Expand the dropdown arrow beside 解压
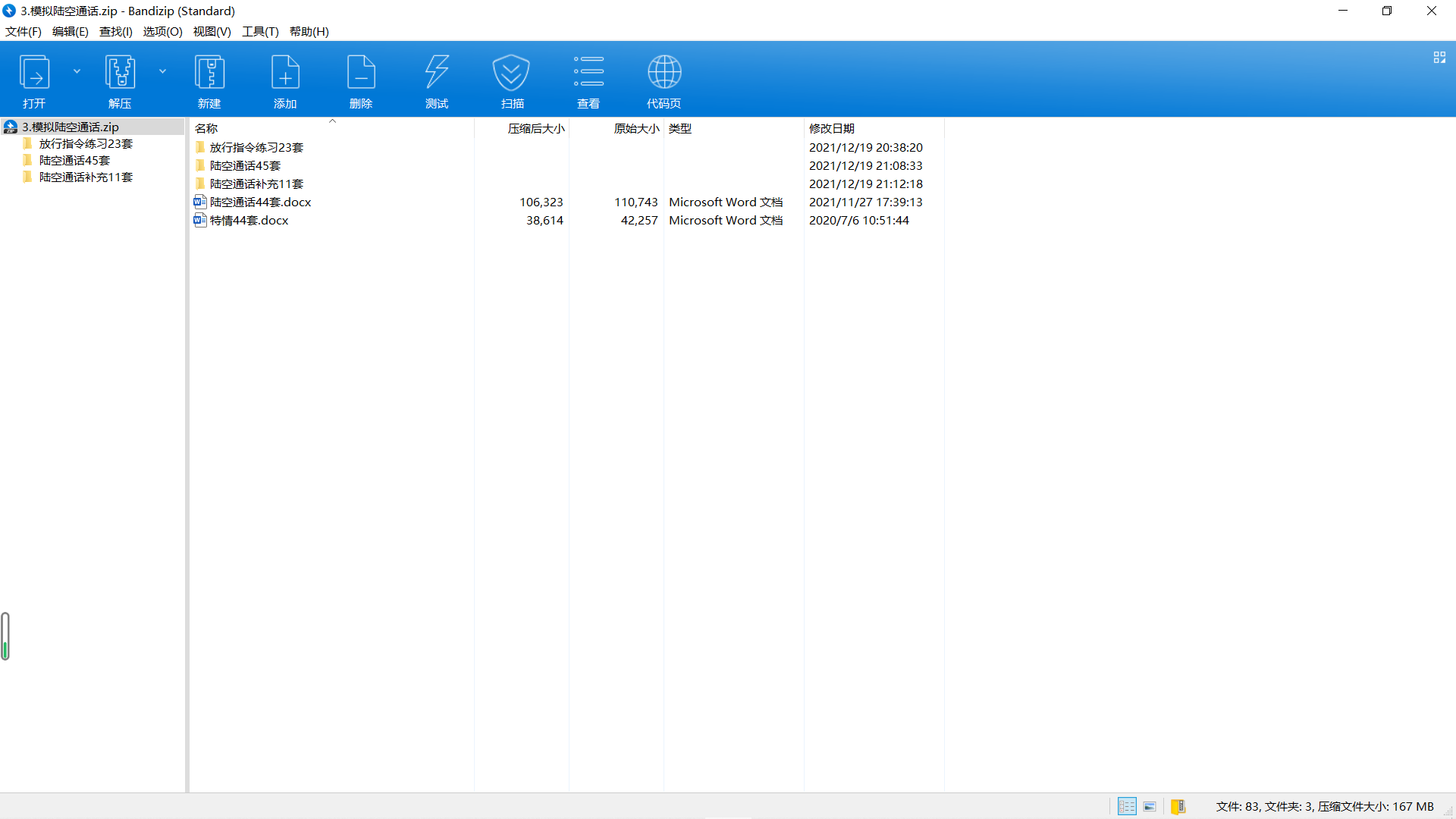1456x819 pixels. [x=162, y=71]
